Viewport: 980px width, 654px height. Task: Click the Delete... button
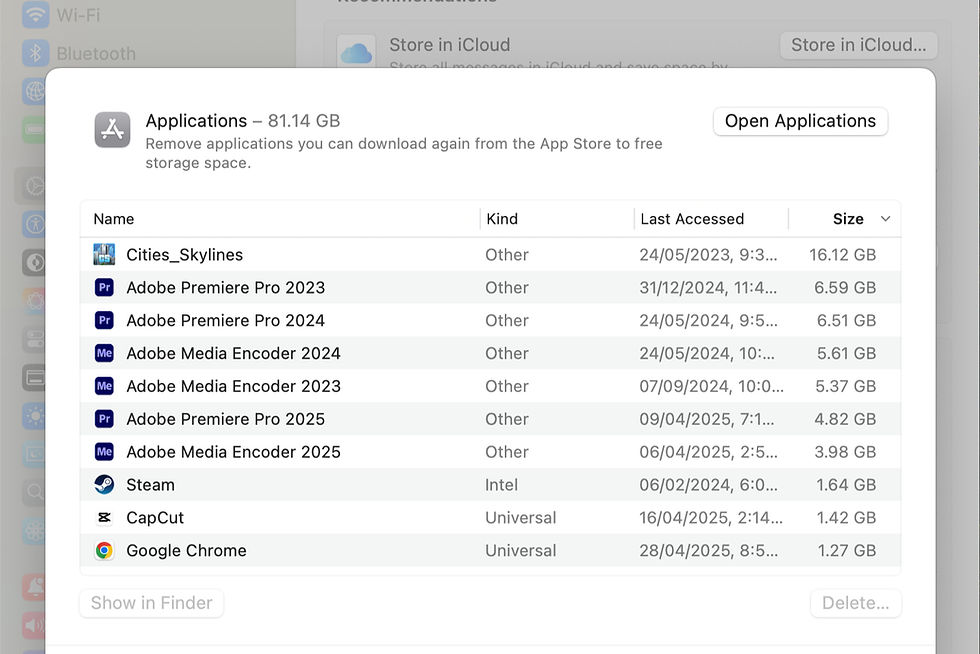[x=856, y=603]
